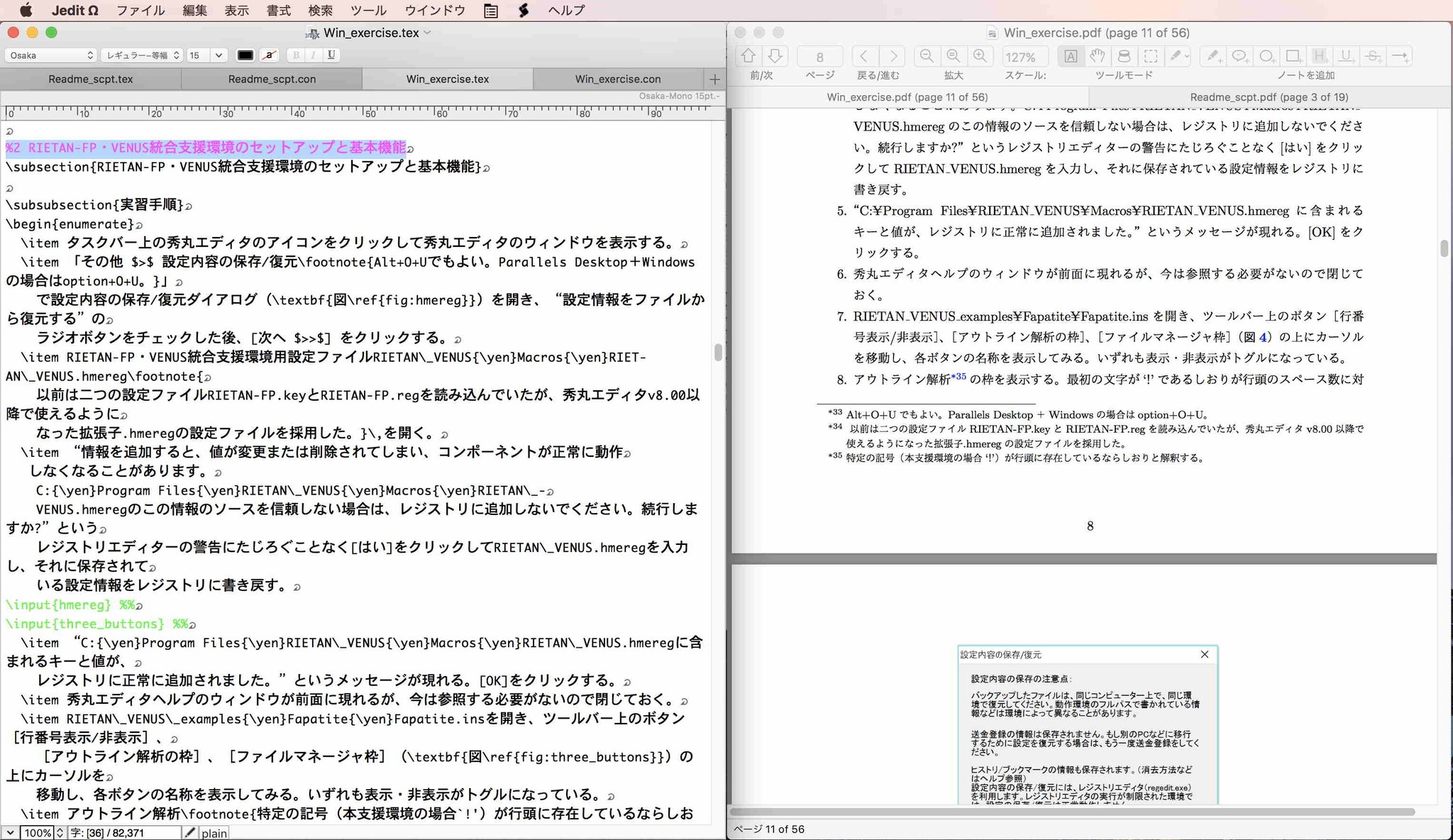Zoom out the PDF with minus magnifier
The width and height of the screenshot is (1453, 840).
(927, 56)
